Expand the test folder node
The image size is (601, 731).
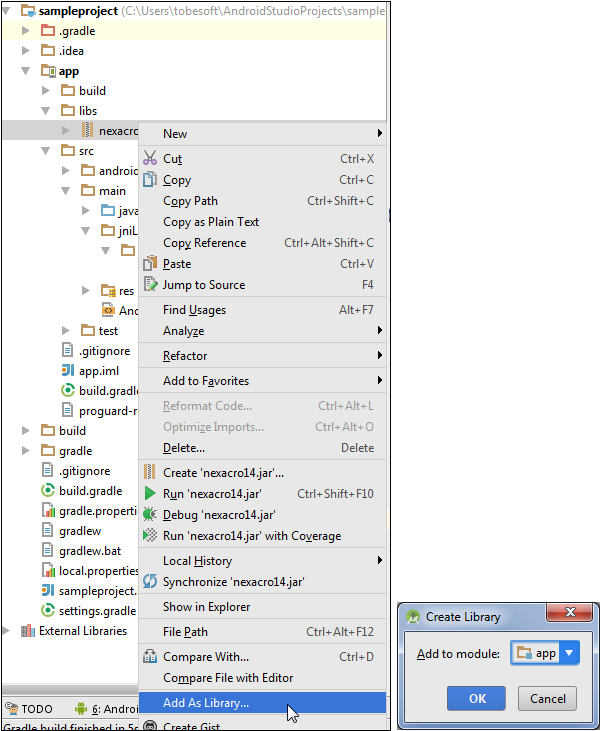click(66, 331)
